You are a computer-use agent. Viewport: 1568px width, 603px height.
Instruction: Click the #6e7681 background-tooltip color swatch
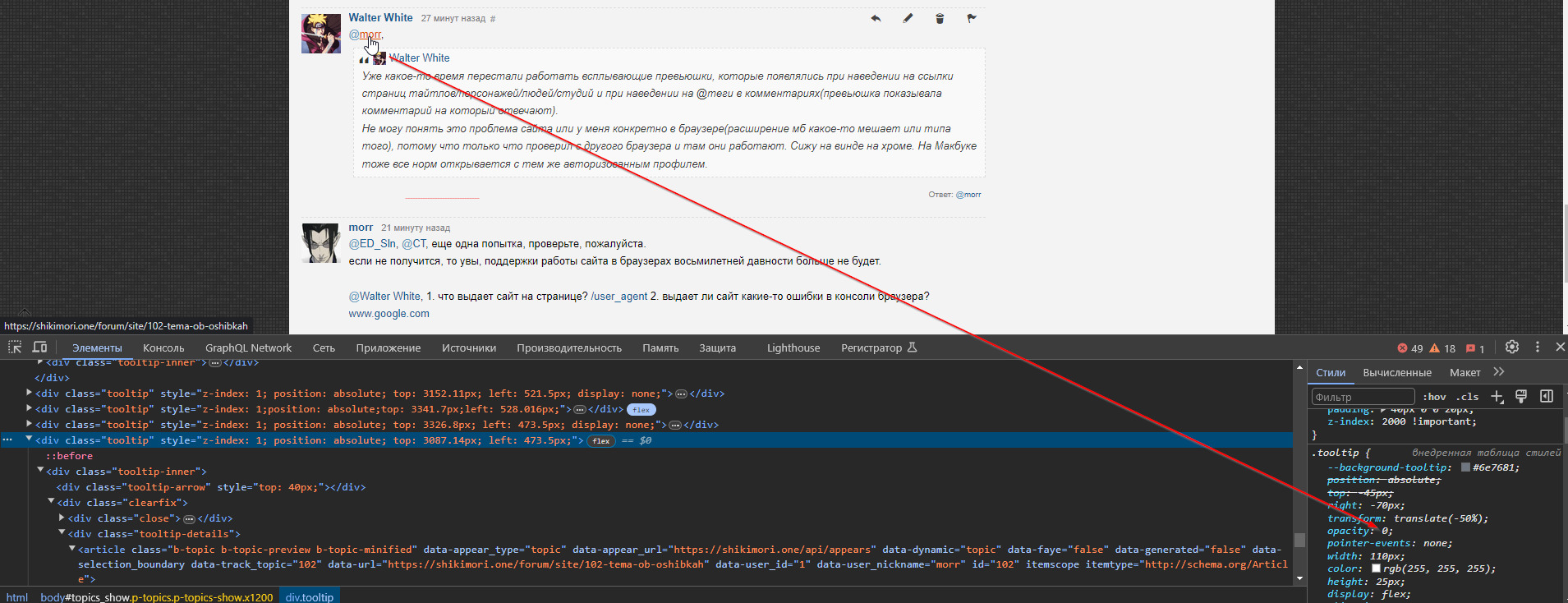coord(1465,467)
